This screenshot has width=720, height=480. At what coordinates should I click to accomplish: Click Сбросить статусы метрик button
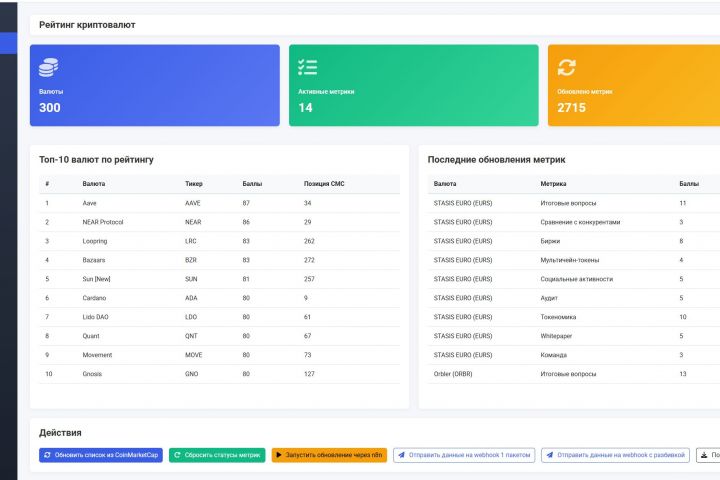(217, 455)
